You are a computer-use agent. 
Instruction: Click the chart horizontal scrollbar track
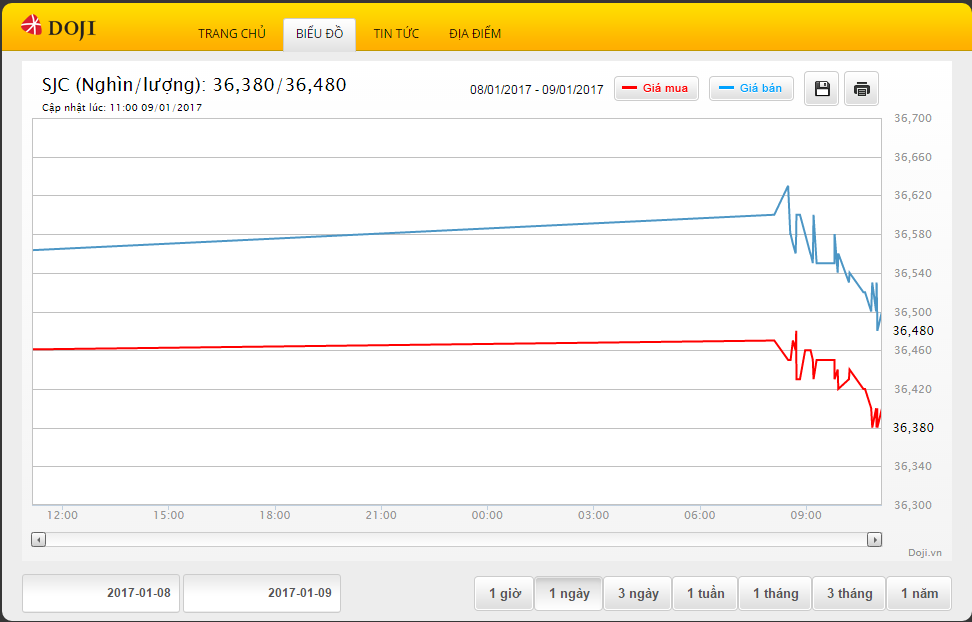coord(456,540)
